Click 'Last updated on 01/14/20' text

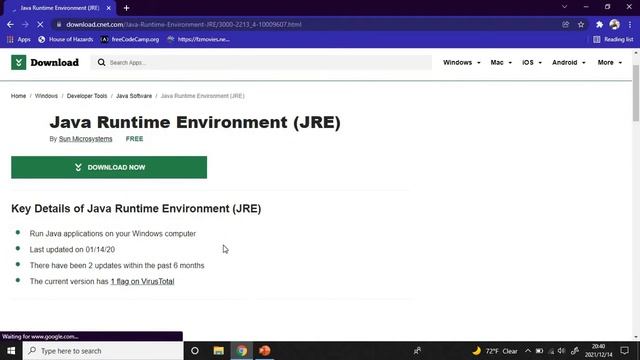(72, 249)
